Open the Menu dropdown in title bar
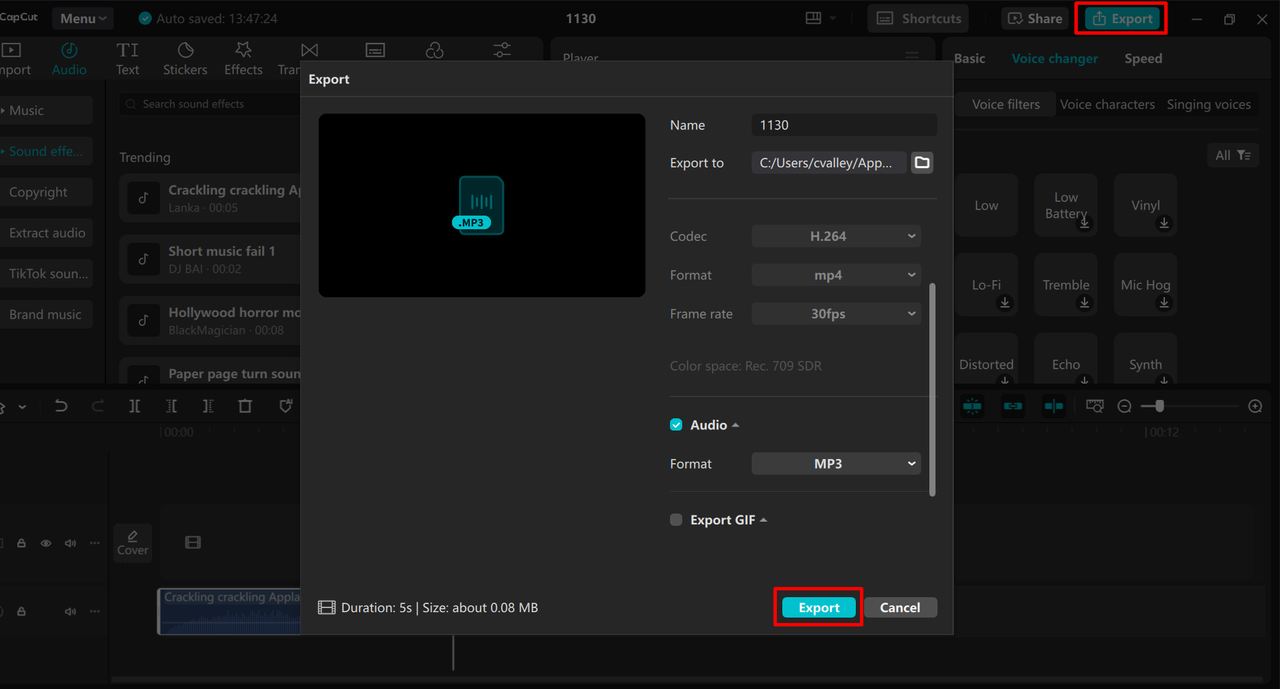 point(82,18)
